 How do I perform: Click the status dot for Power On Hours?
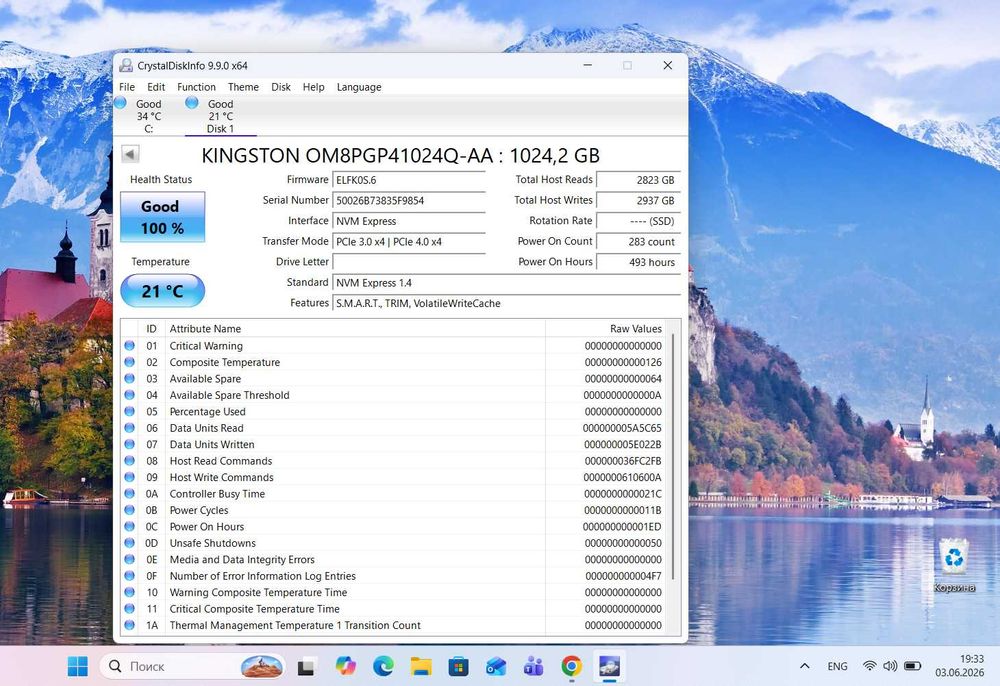pos(129,527)
